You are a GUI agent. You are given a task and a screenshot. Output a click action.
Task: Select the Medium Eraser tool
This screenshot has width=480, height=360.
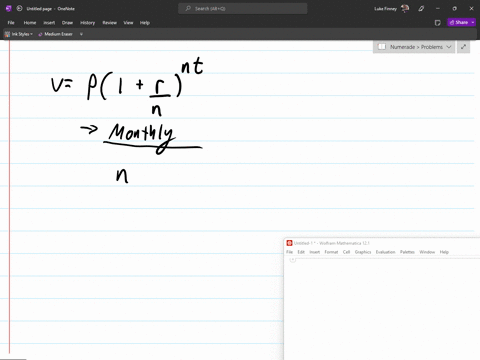pyautogui.click(x=55, y=34)
